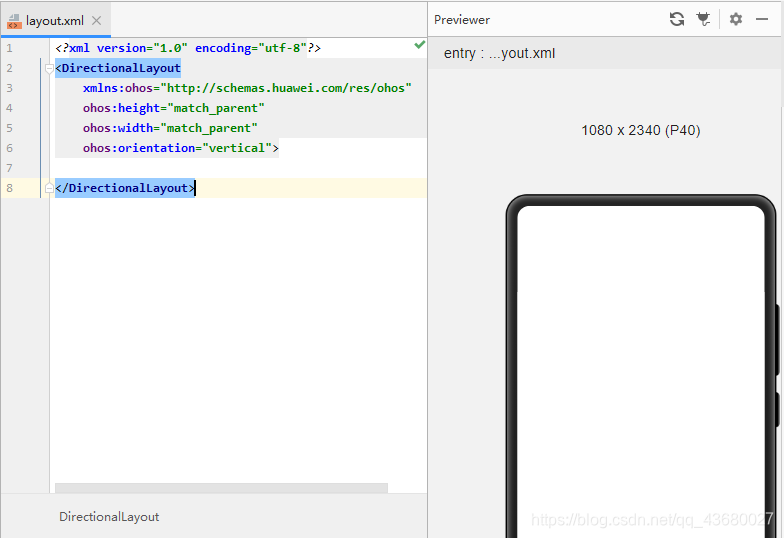Click the empty line 7 in editor
Viewport: 784px width, 538px height.
[x=240, y=168]
